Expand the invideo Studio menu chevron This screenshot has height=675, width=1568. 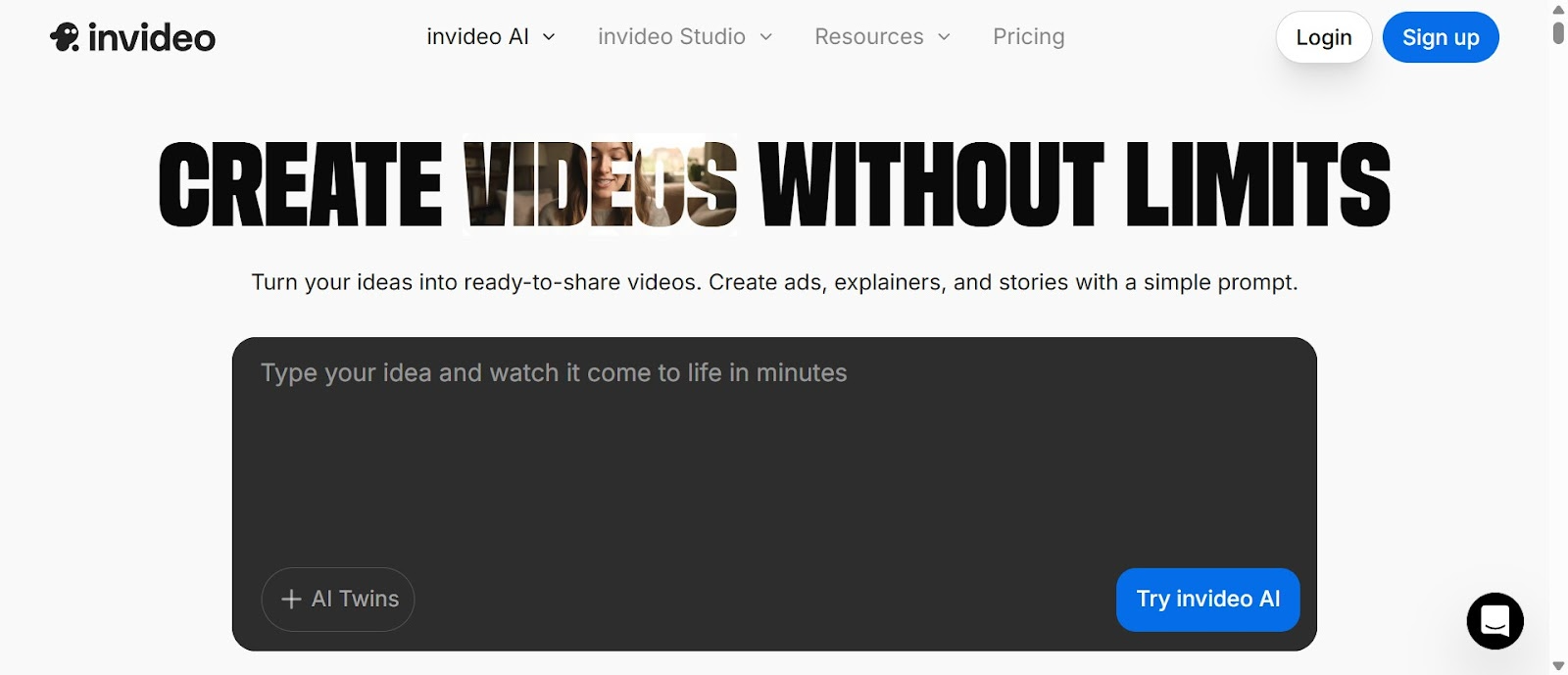[x=766, y=37]
